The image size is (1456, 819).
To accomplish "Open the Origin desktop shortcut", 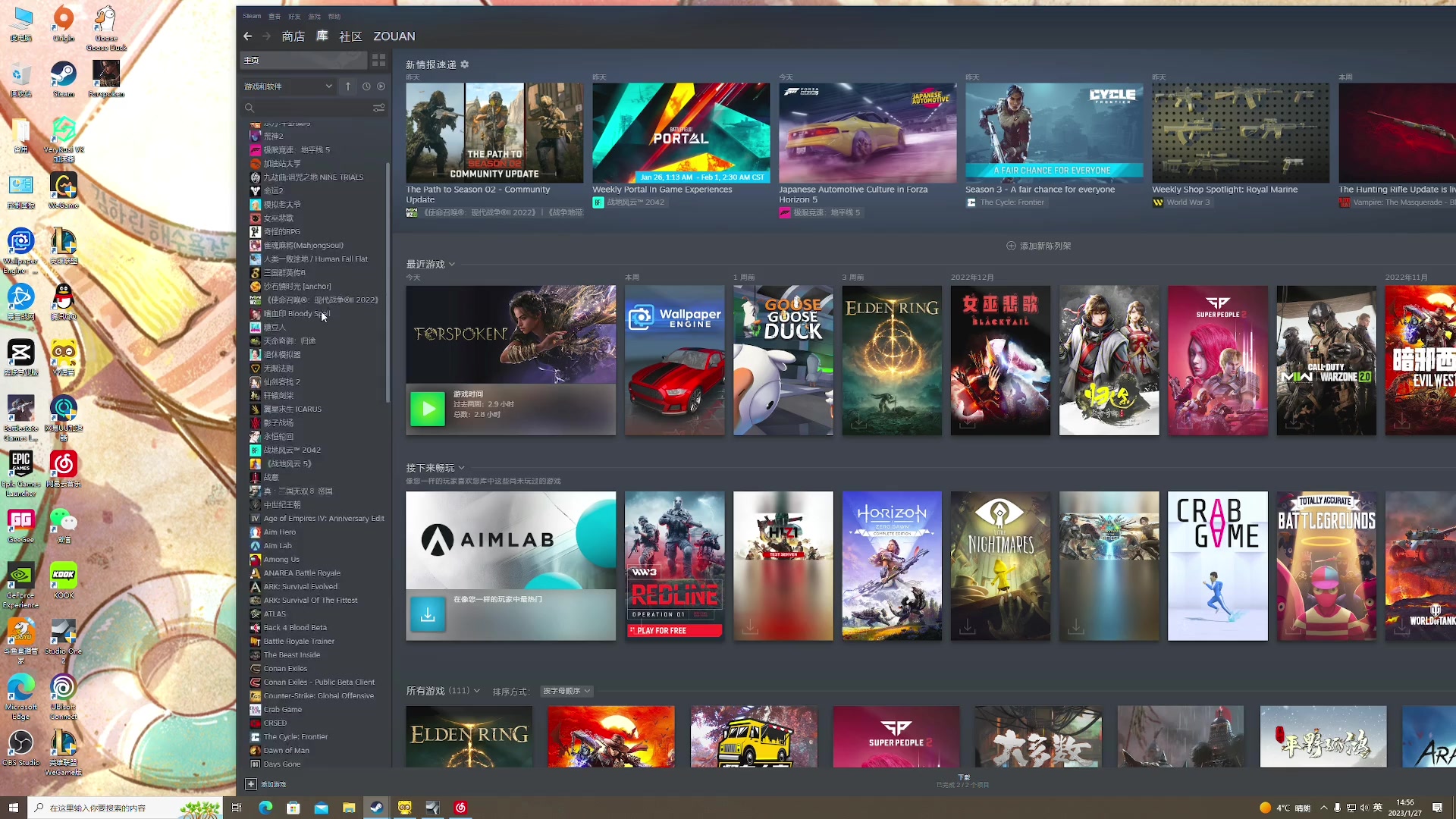I will tap(64, 24).
